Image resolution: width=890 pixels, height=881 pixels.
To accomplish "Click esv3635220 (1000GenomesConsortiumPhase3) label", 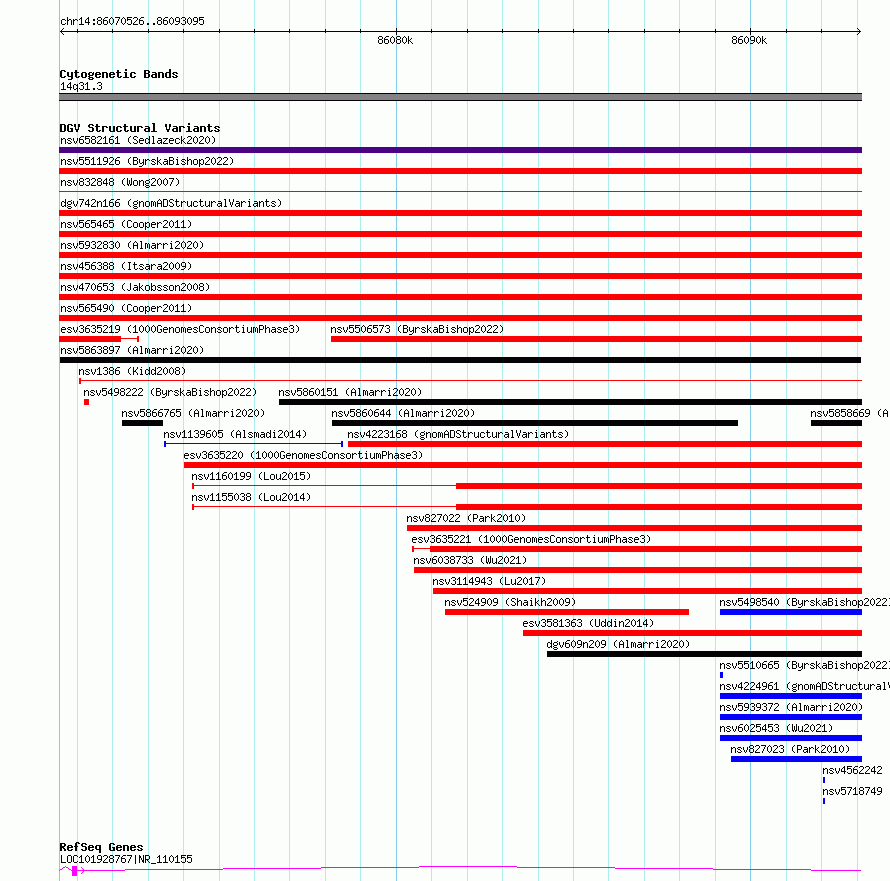I will (x=303, y=455).
